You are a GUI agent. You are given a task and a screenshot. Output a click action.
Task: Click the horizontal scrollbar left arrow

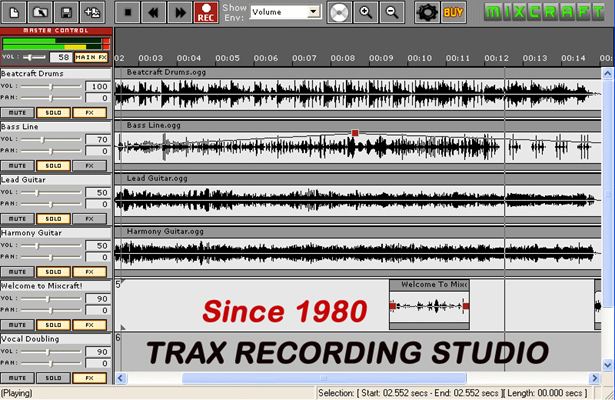121,378
